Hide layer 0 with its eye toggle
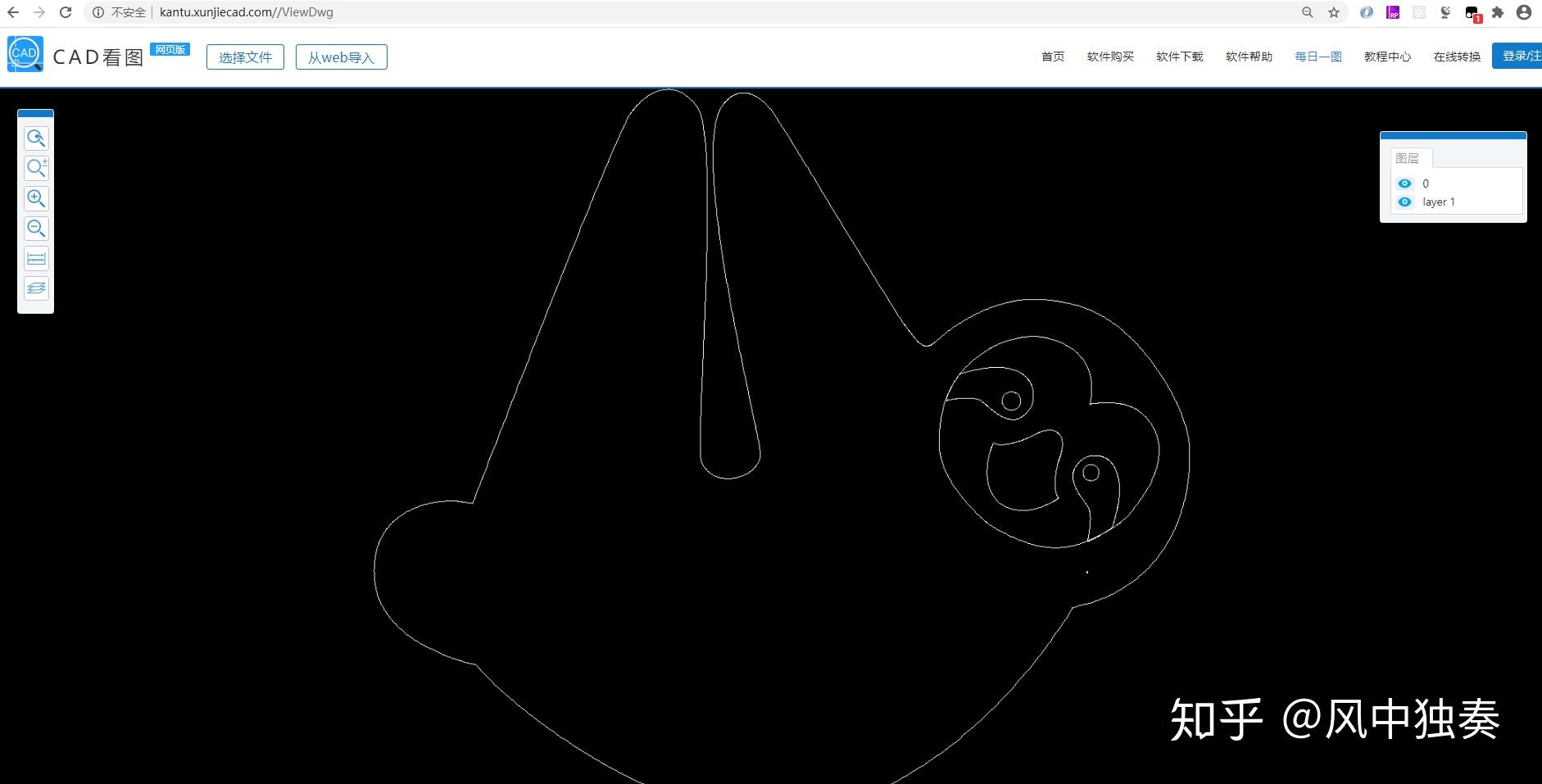The width and height of the screenshot is (1542, 784). coord(1403,184)
